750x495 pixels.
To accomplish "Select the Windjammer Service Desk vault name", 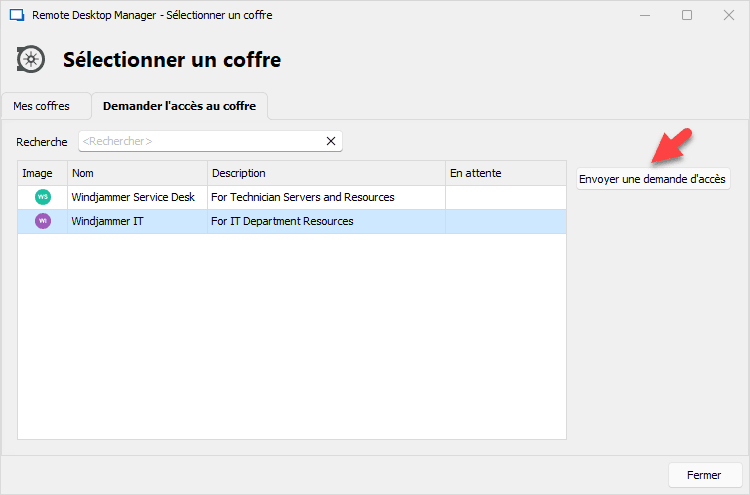I will pos(133,197).
